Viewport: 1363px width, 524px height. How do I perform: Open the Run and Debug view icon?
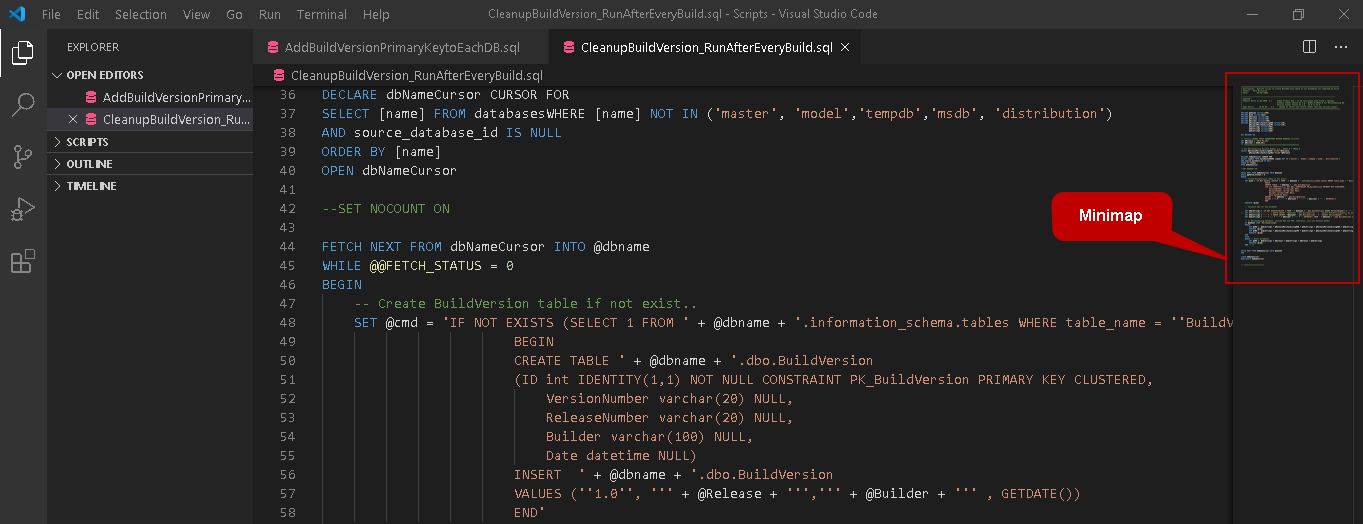pos(22,209)
